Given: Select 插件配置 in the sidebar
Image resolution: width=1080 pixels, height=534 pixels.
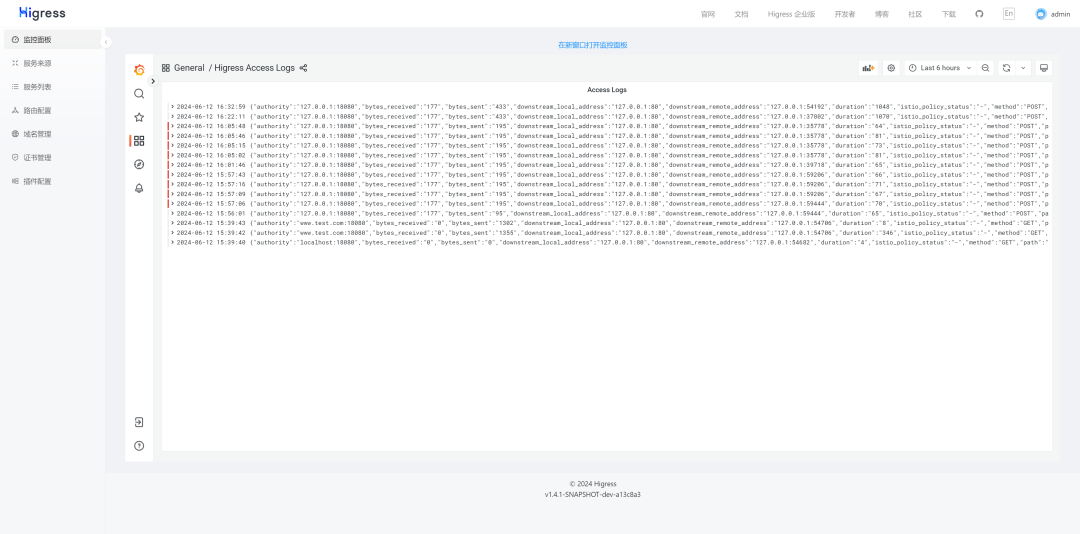Looking at the screenshot, I should coord(52,181).
